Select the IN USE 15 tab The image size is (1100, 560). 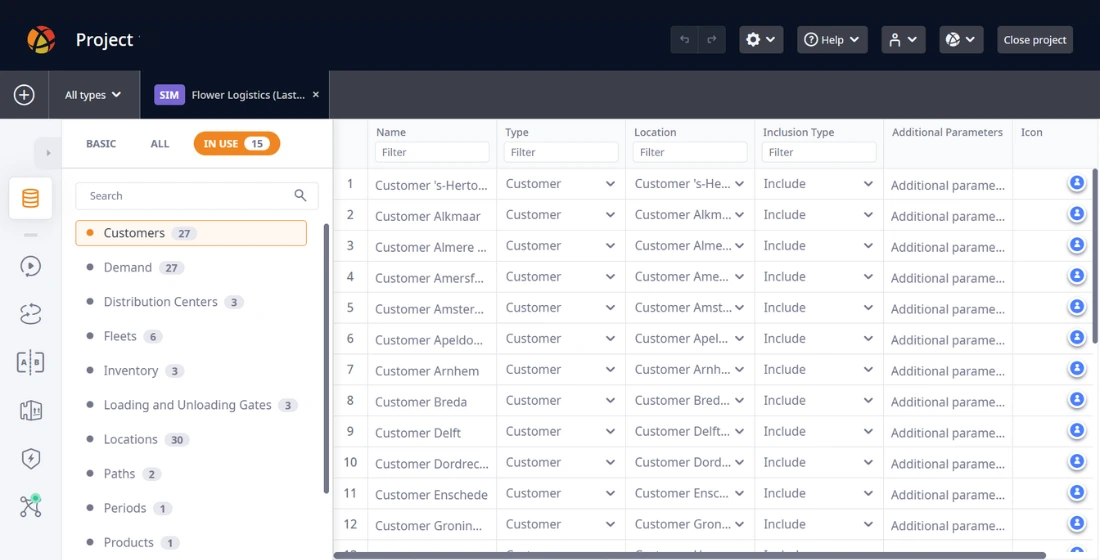pyautogui.click(x=236, y=144)
